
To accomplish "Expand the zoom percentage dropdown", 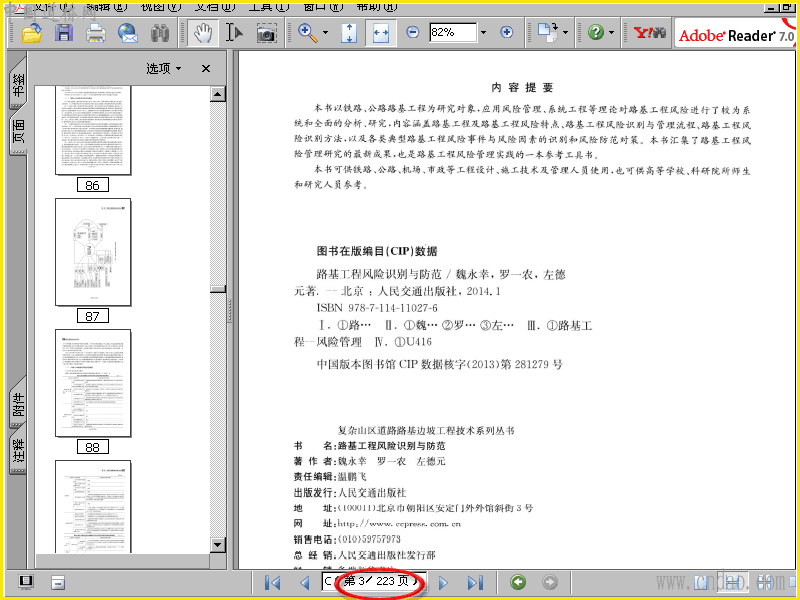I will tap(484, 33).
